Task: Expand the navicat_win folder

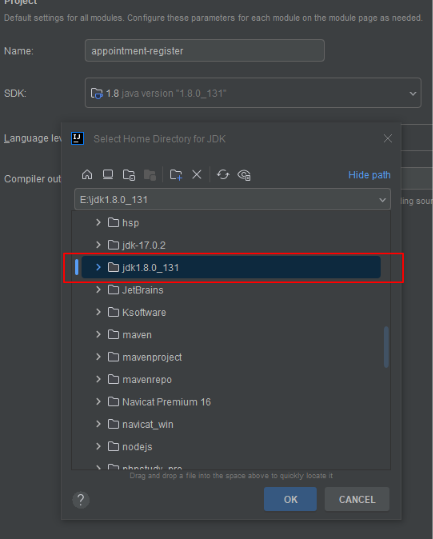Action: click(98, 424)
